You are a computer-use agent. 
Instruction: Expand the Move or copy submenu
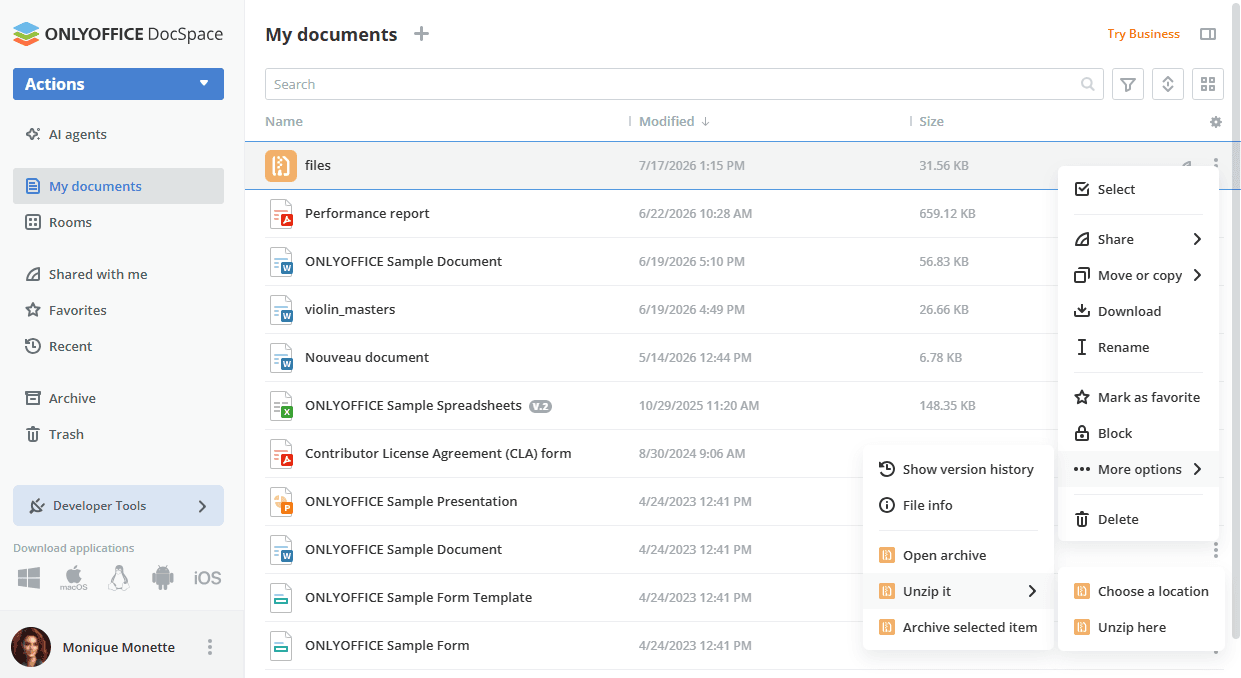pyautogui.click(x=1138, y=275)
